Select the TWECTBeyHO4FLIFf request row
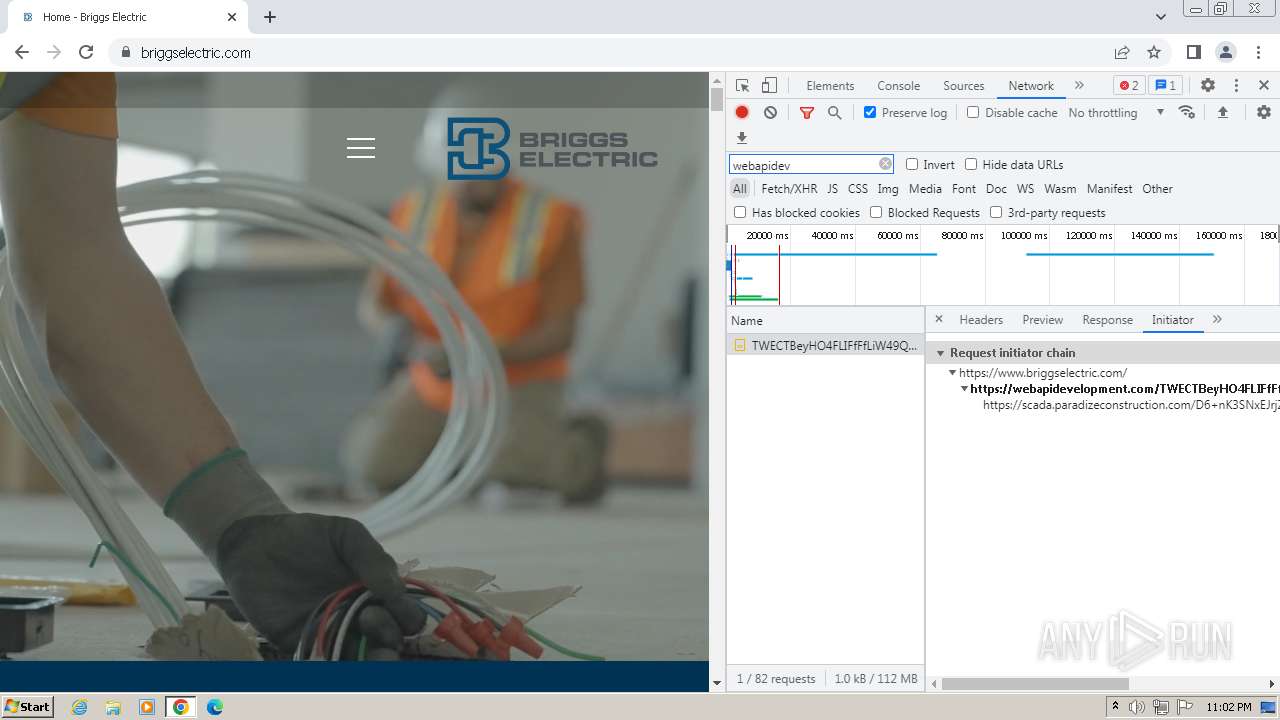1280x720 pixels. coord(825,345)
